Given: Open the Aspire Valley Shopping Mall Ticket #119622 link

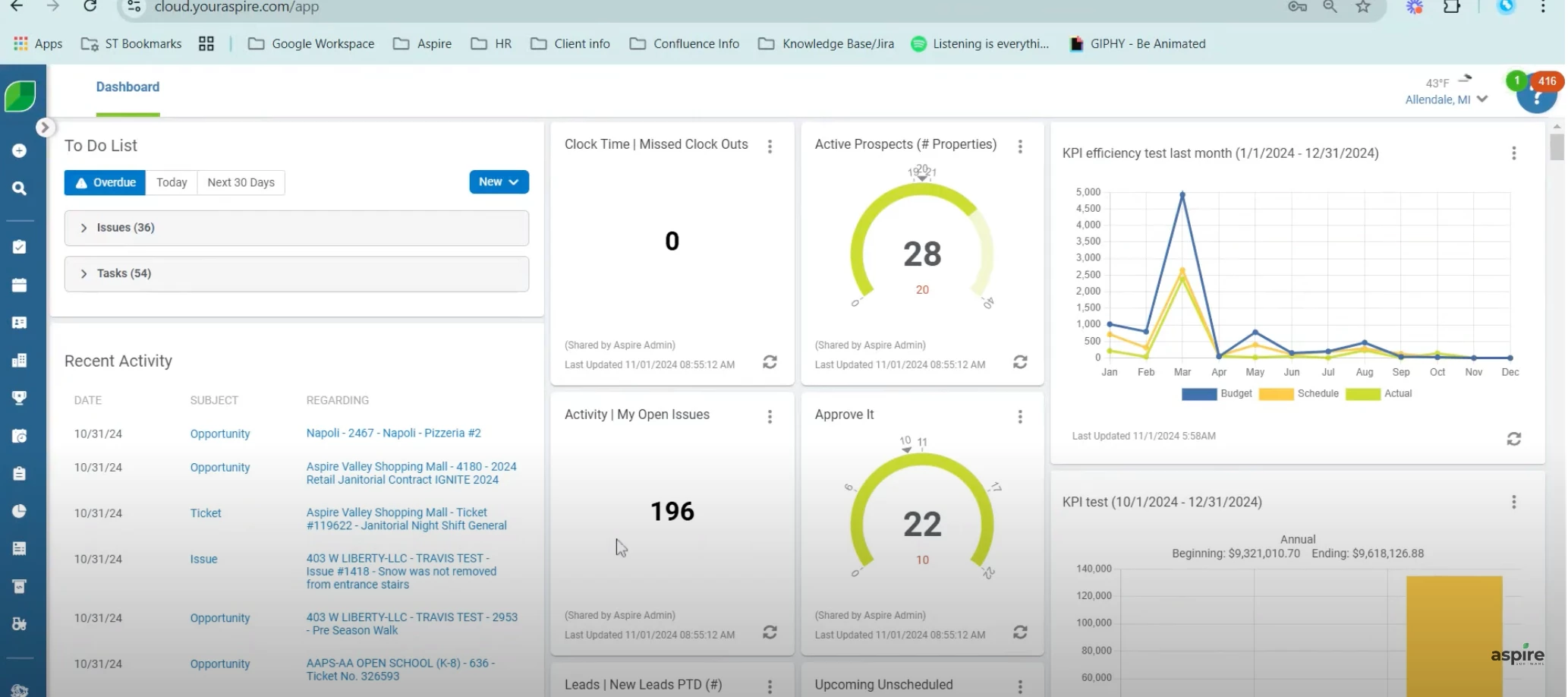Looking at the screenshot, I should click(406, 519).
